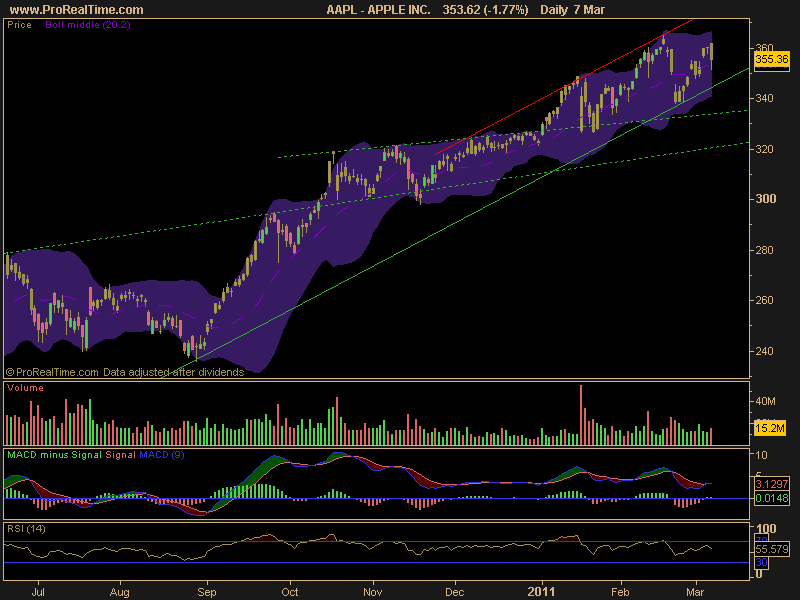
Task: Click the 3.1297 MACD value tag
Action: pyautogui.click(x=771, y=484)
